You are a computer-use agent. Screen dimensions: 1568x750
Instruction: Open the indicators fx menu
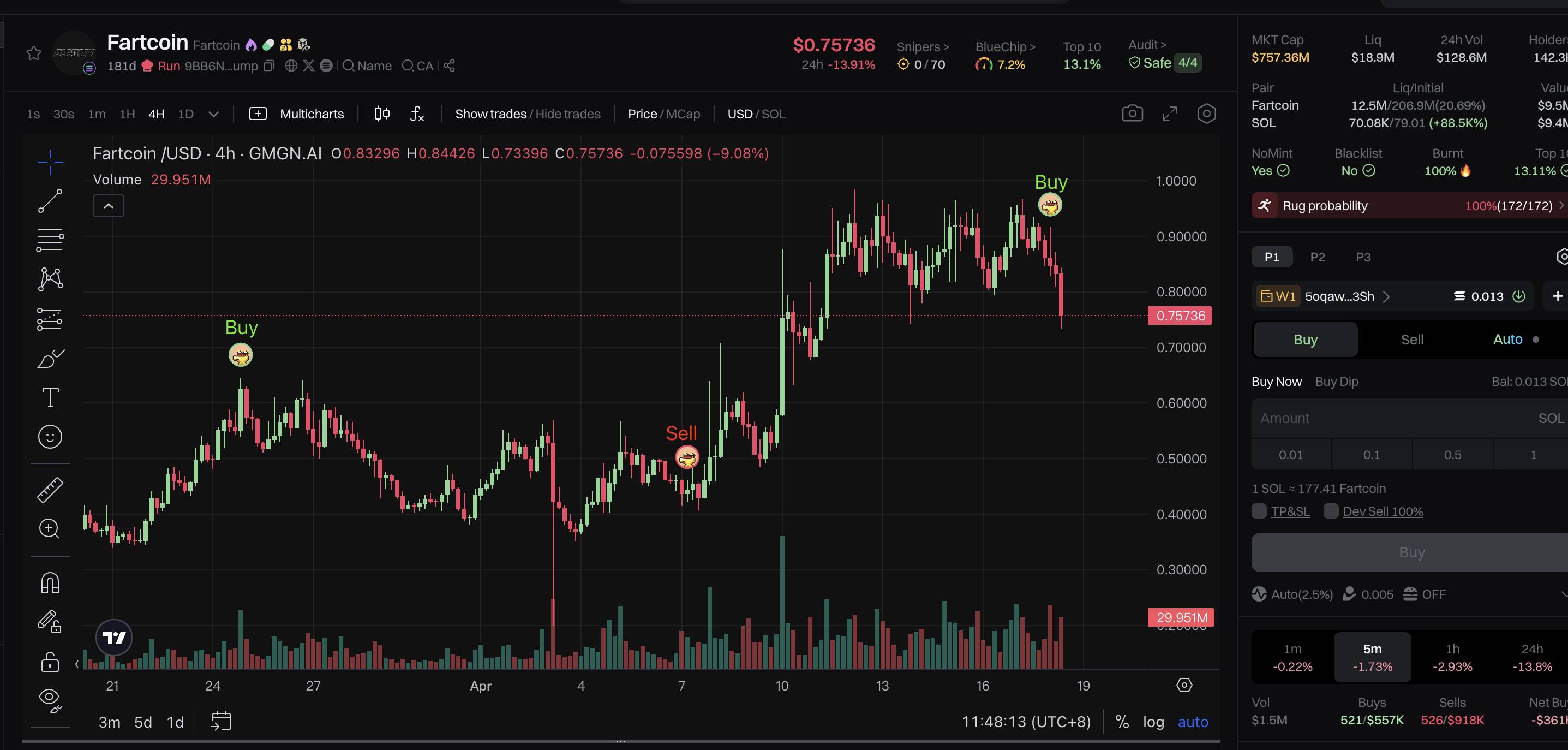(x=417, y=114)
